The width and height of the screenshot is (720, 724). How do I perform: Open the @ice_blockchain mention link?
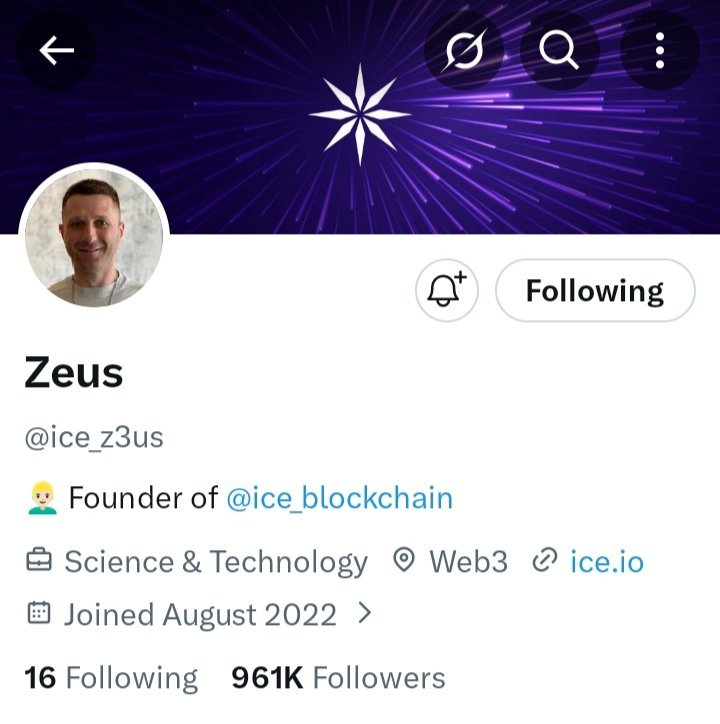[339, 498]
